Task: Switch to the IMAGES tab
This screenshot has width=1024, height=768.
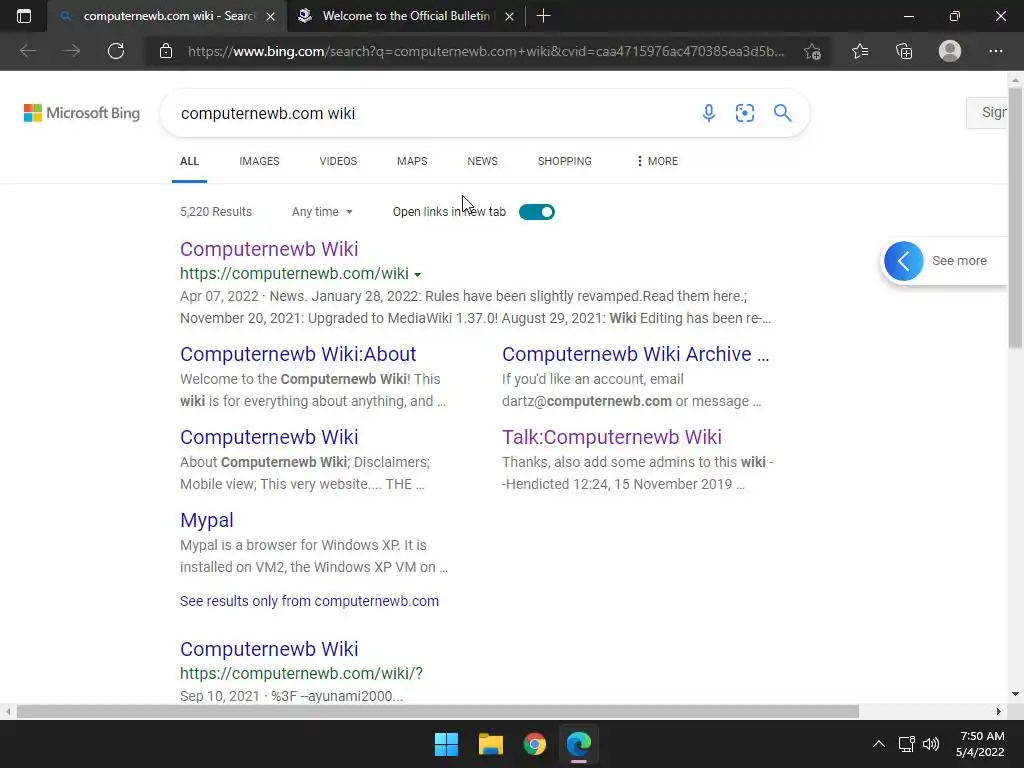Action: click(x=259, y=161)
